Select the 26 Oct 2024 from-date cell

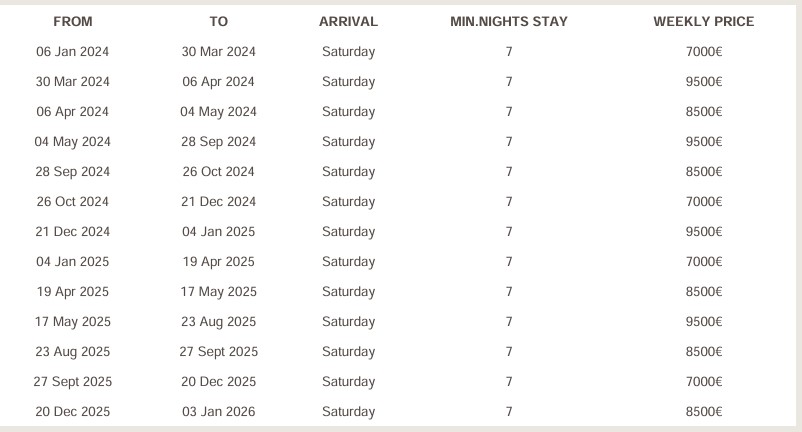[x=73, y=201]
